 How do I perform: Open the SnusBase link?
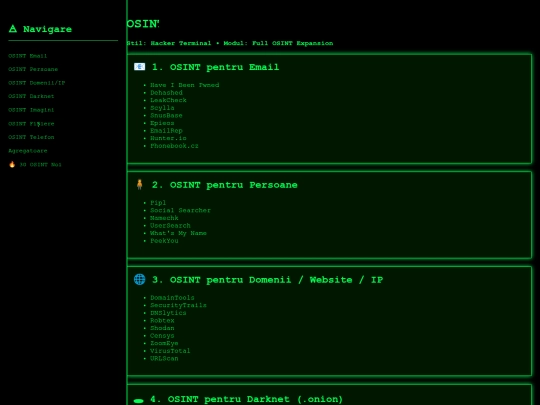click(166, 115)
